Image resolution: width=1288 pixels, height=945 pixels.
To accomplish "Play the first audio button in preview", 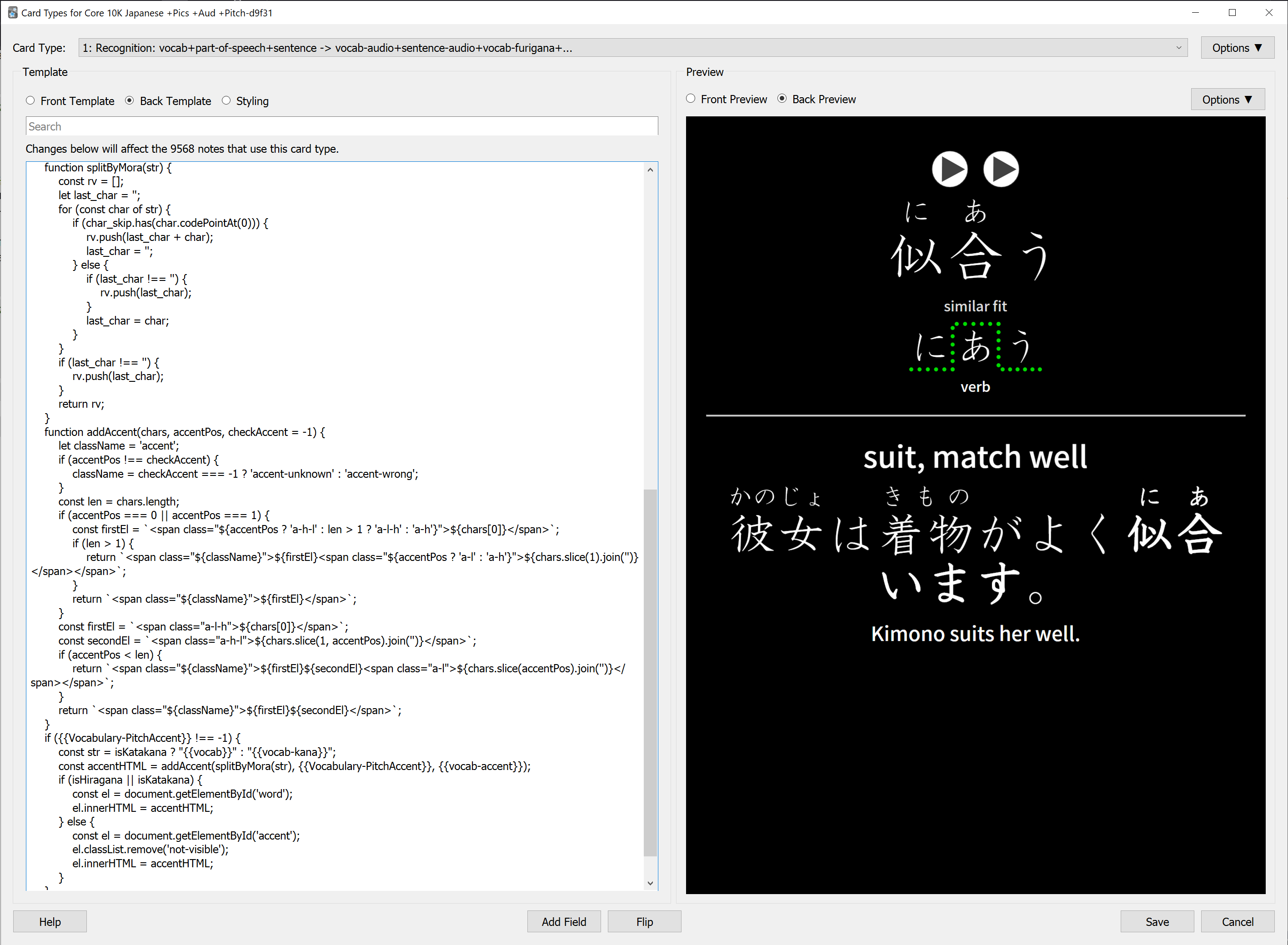I will tap(949, 170).
